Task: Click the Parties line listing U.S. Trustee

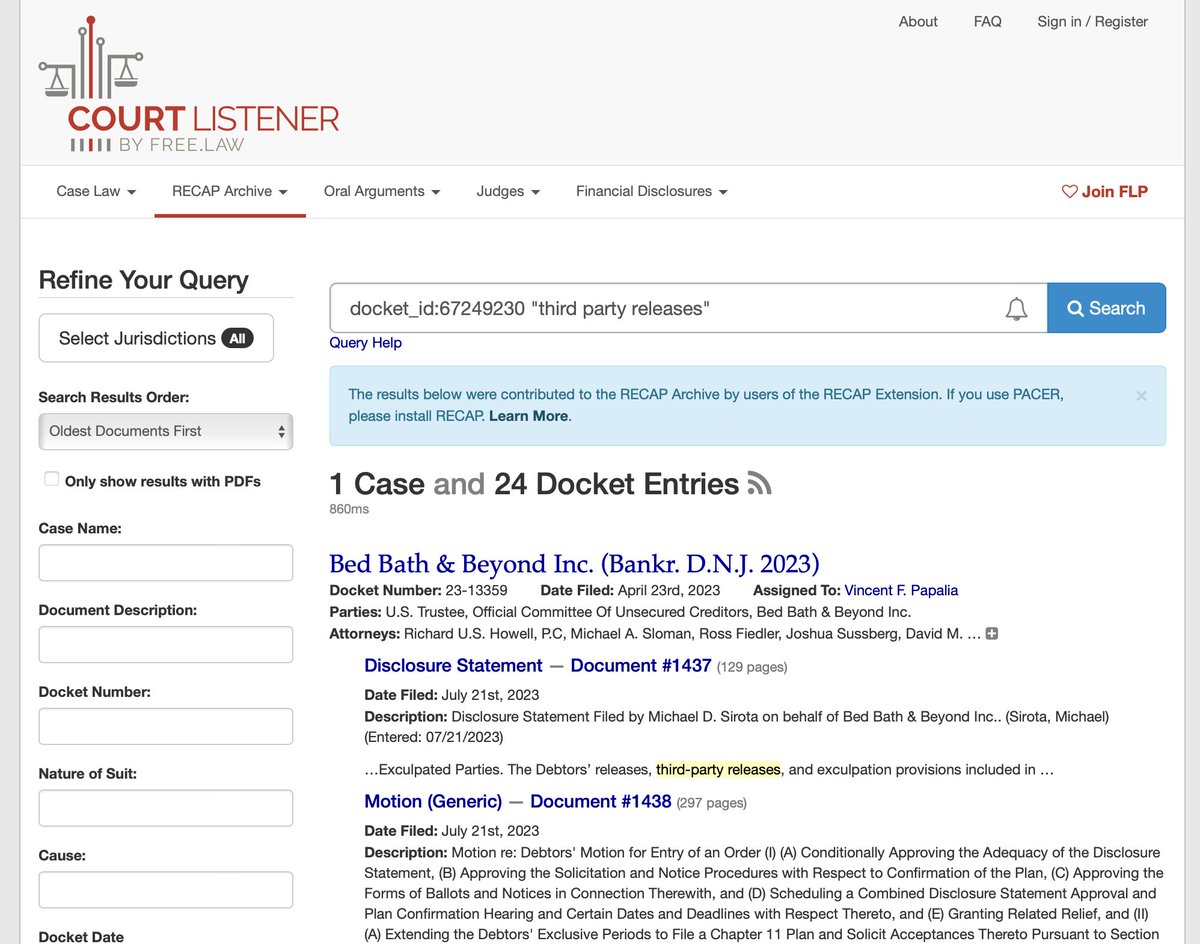Action: 620,612
